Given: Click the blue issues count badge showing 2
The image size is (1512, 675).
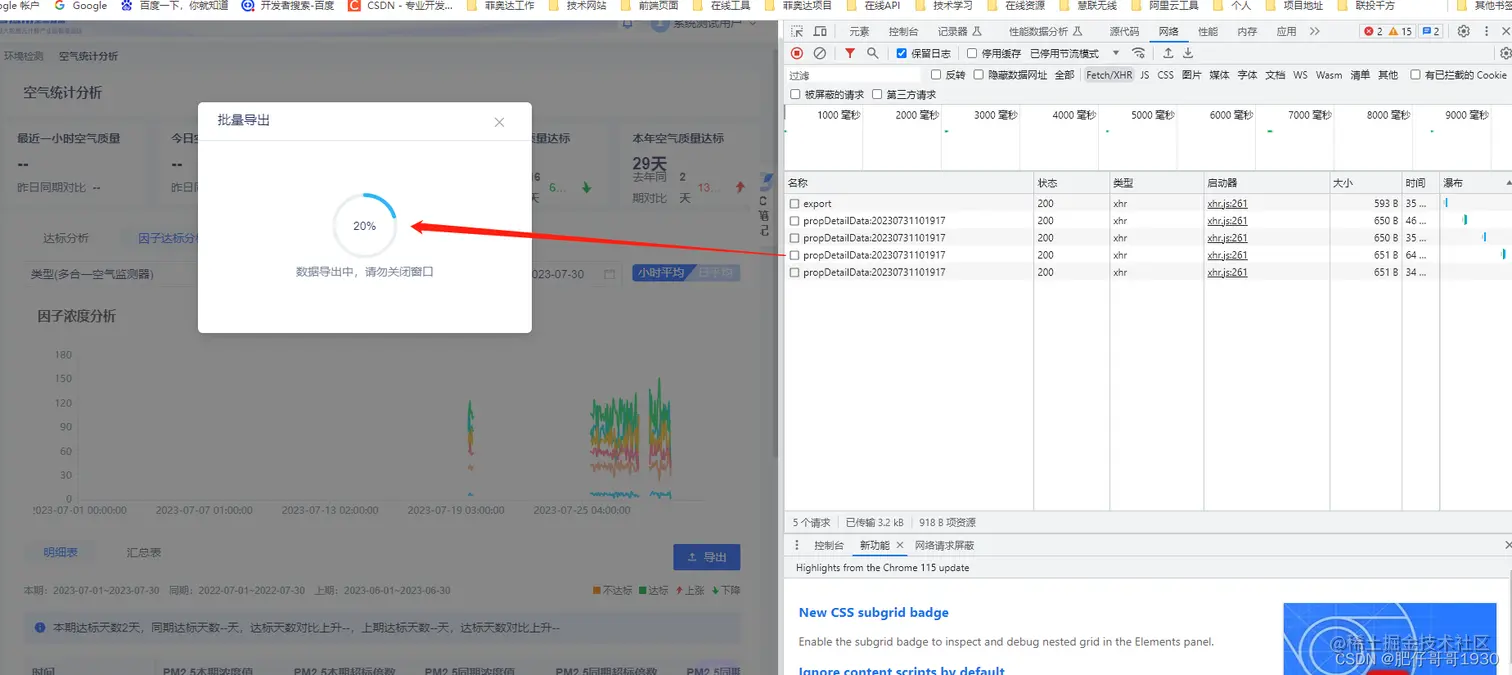Looking at the screenshot, I should [1431, 32].
